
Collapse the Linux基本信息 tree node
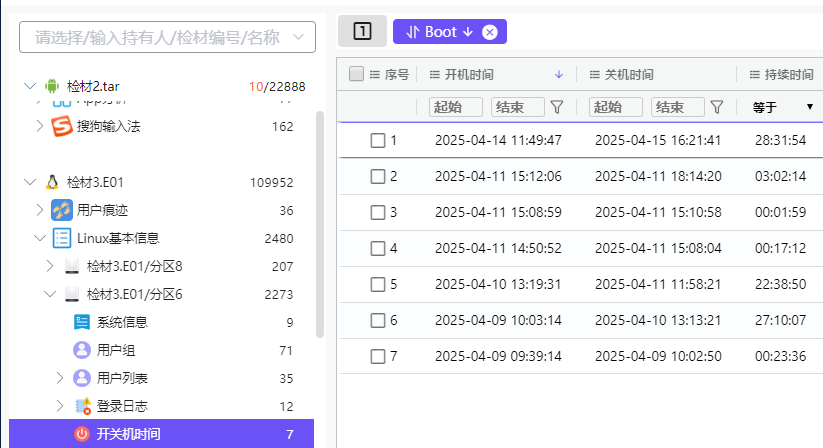click(40, 238)
